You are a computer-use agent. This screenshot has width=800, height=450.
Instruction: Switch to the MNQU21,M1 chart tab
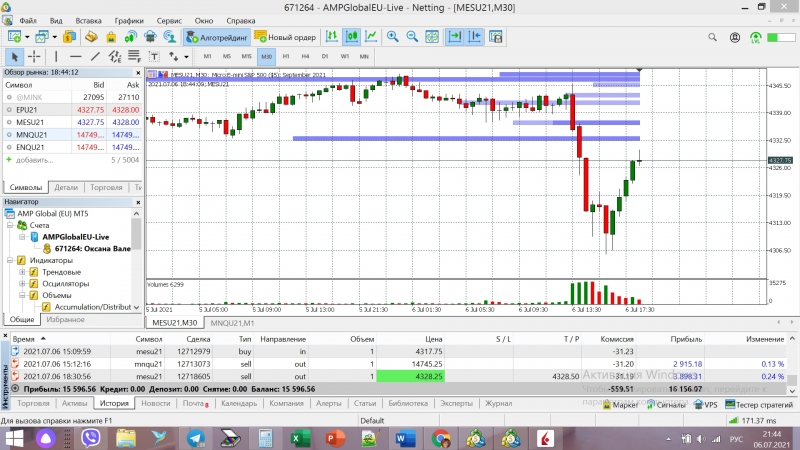pos(232,323)
